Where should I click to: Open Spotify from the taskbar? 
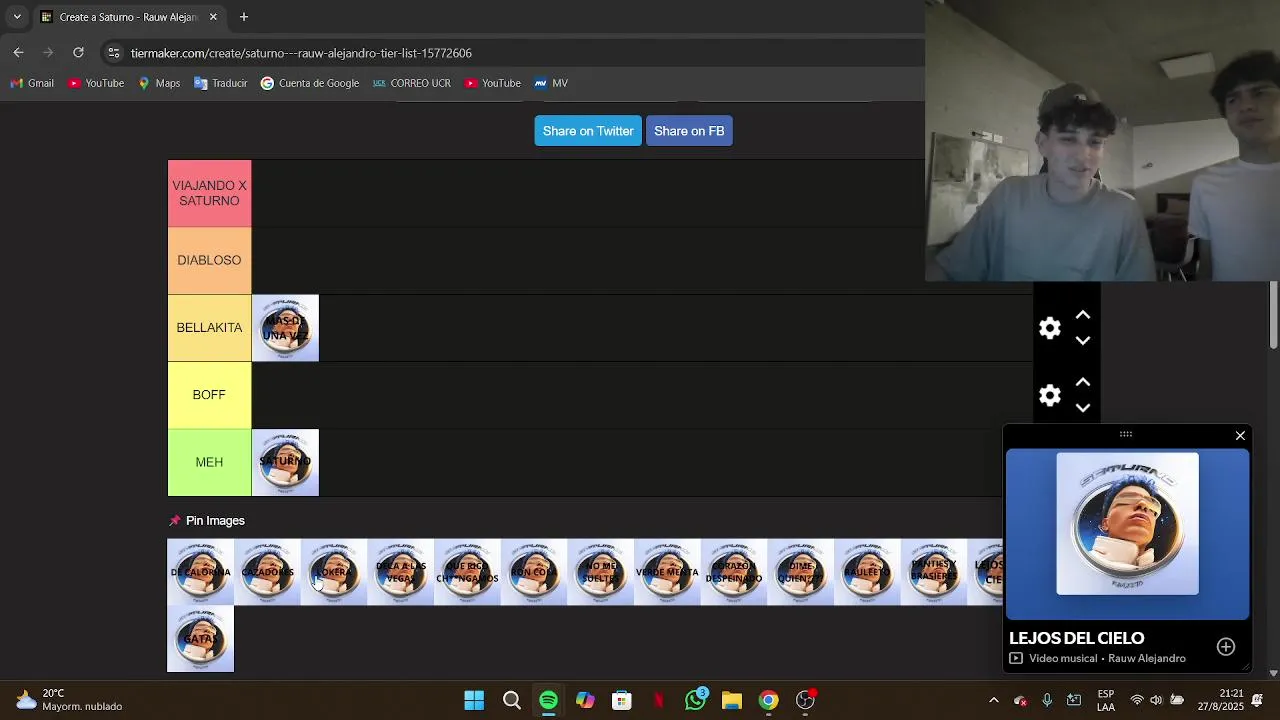tap(548, 700)
